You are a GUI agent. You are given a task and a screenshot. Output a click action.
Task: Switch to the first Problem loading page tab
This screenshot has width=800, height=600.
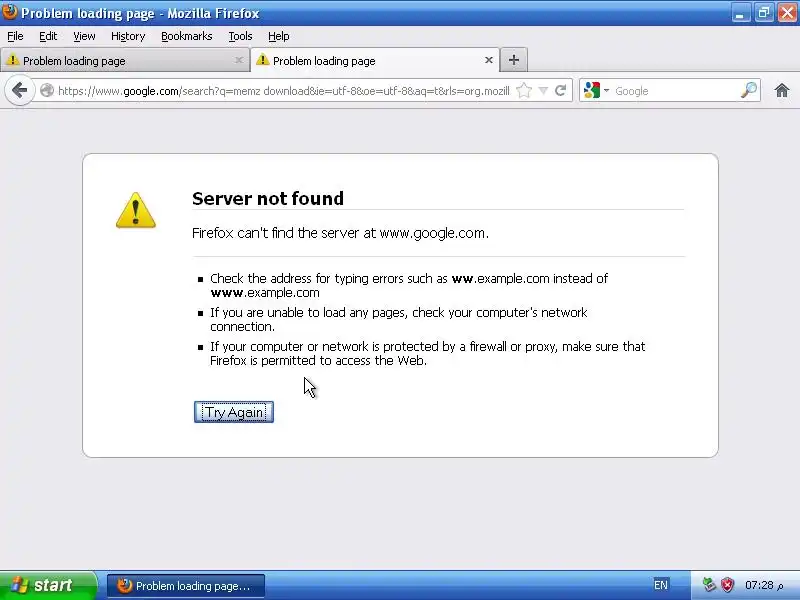(x=124, y=60)
